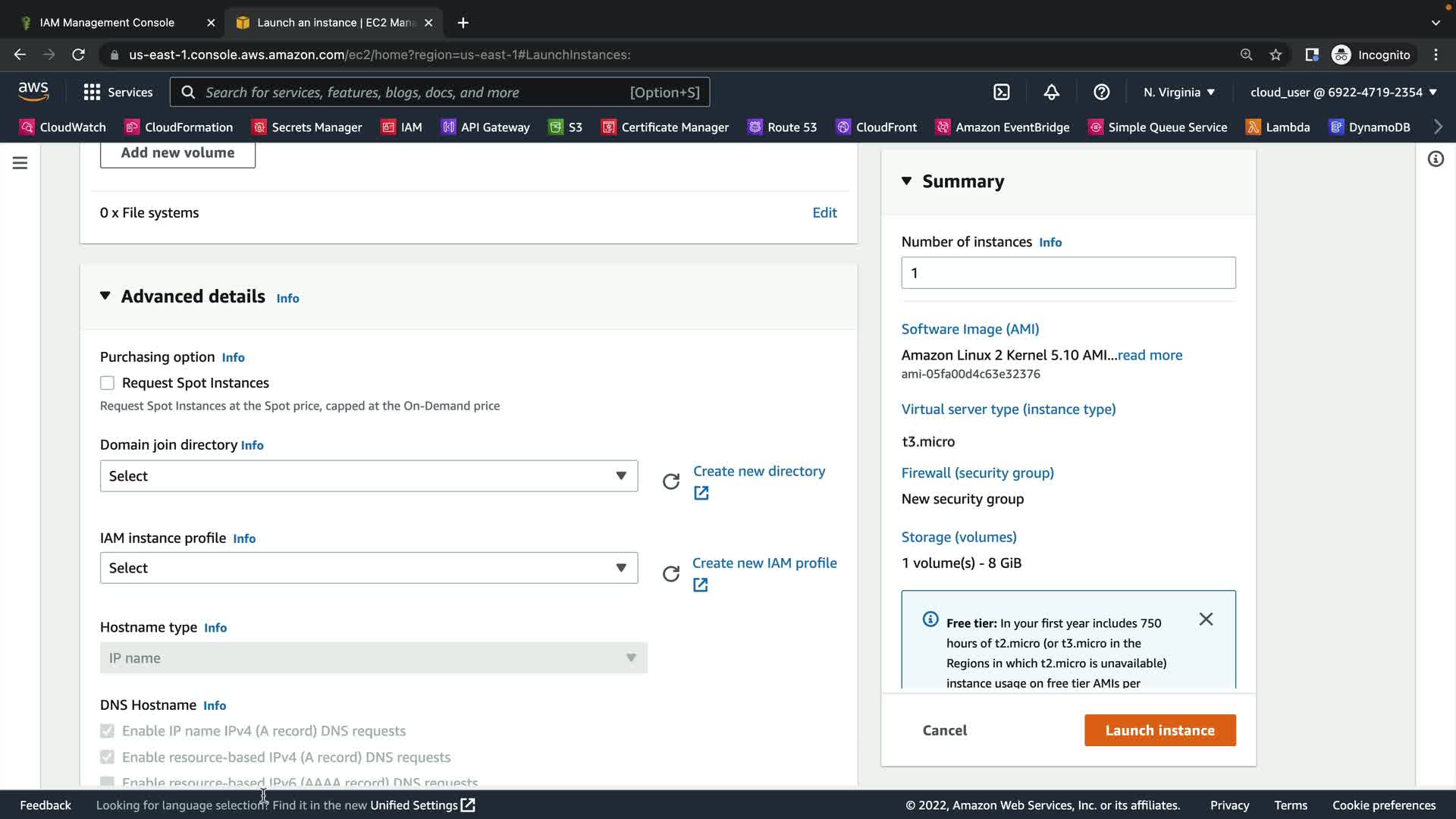The image size is (1456, 819).
Task: Refresh the domain join directory list
Action: click(x=670, y=482)
